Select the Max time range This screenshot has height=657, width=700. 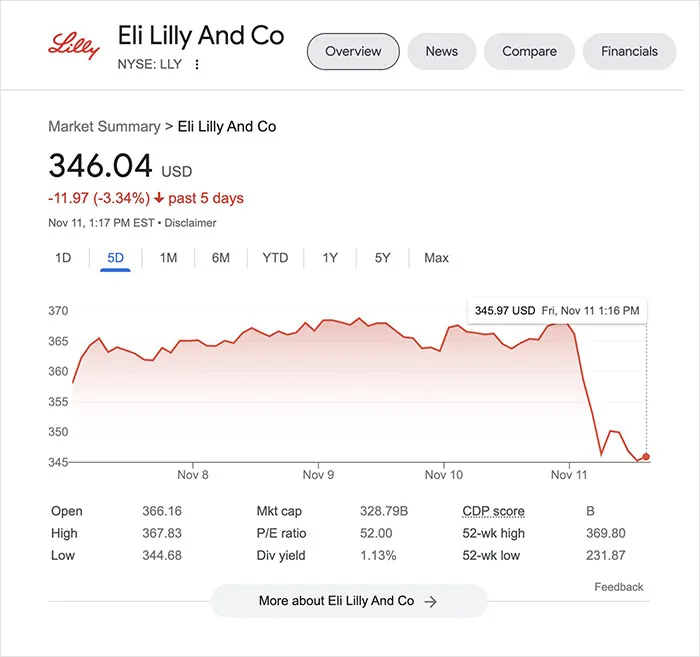[x=436, y=258]
